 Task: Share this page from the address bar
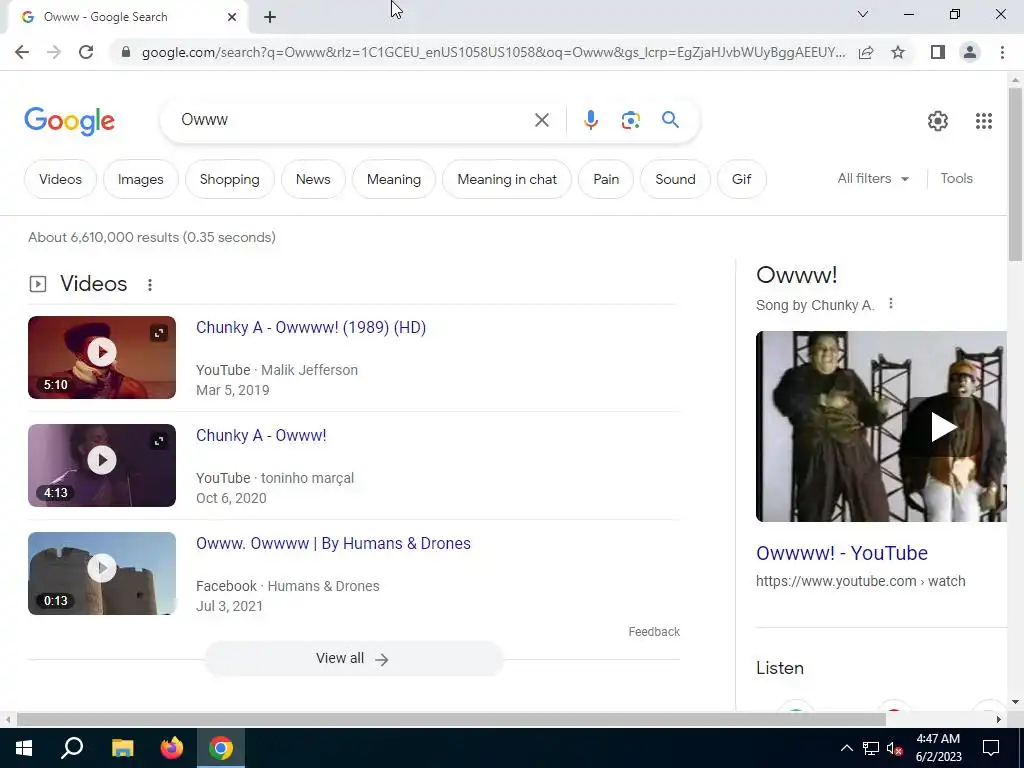[866, 52]
